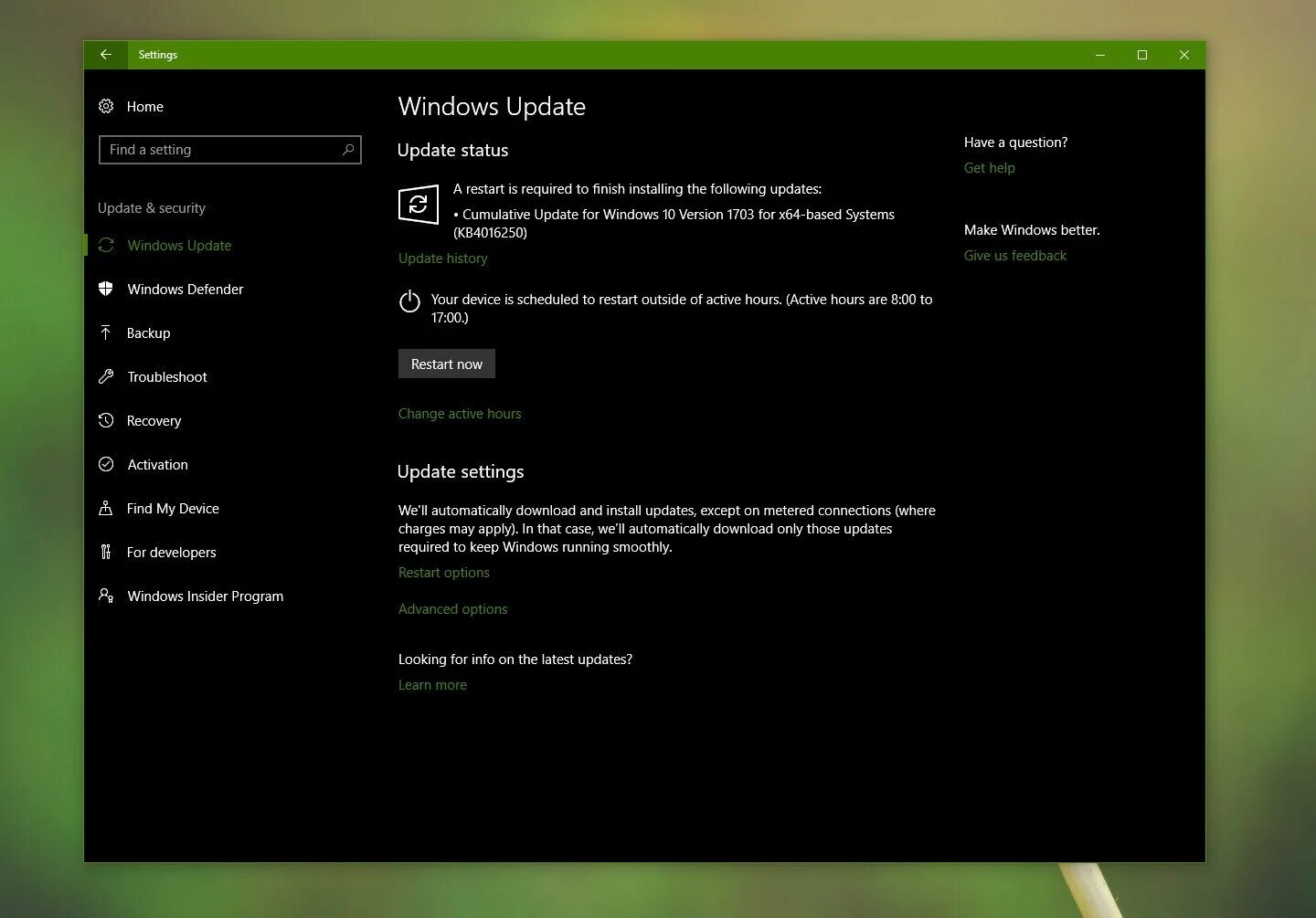Click the Backup upload arrow icon
The height and width of the screenshot is (918, 1316).
tap(106, 332)
